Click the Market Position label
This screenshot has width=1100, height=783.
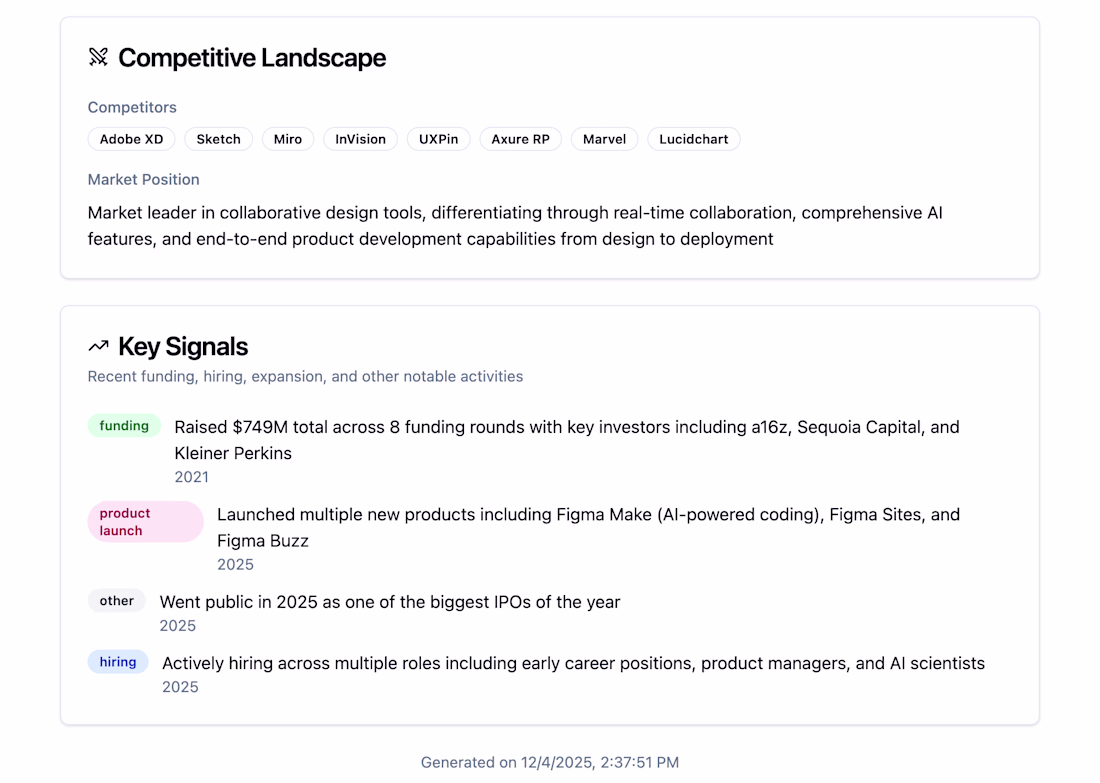[x=143, y=180]
